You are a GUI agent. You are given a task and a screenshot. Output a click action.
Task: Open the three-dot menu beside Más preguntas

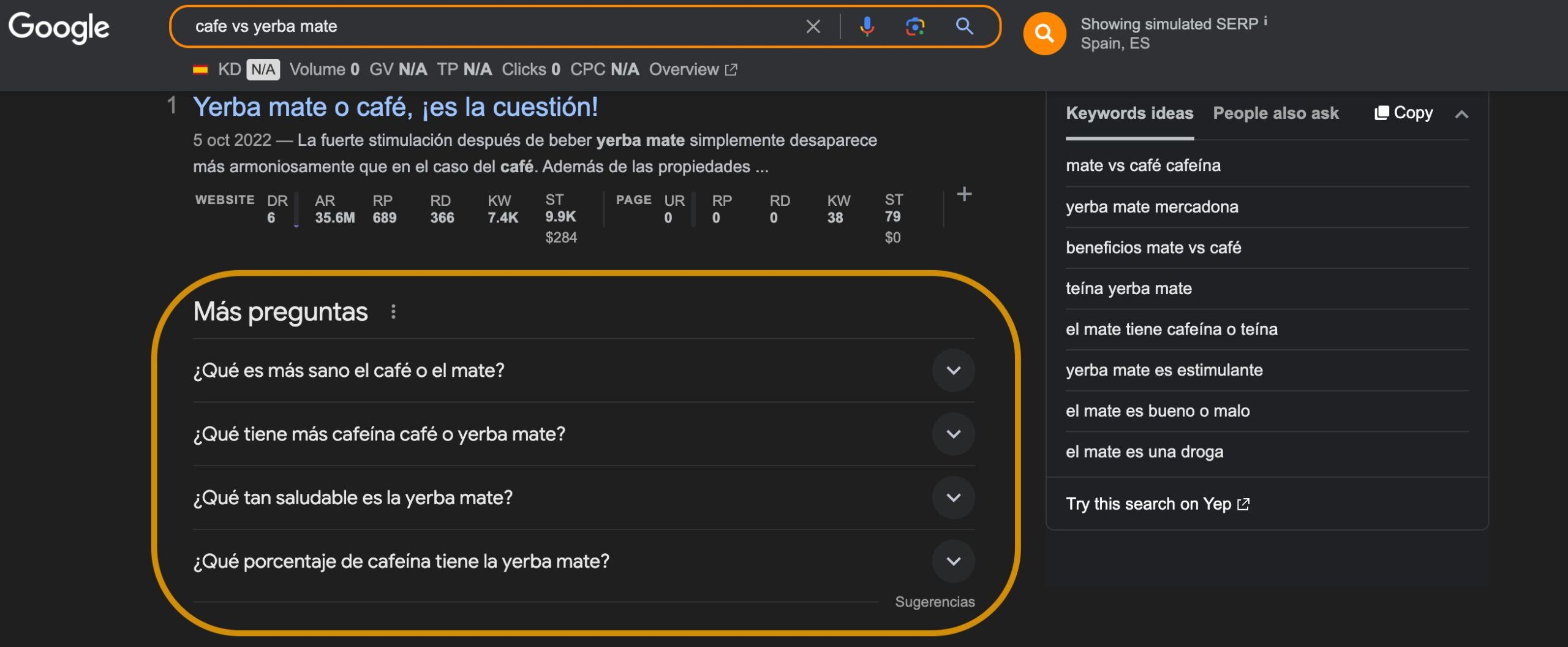click(394, 311)
